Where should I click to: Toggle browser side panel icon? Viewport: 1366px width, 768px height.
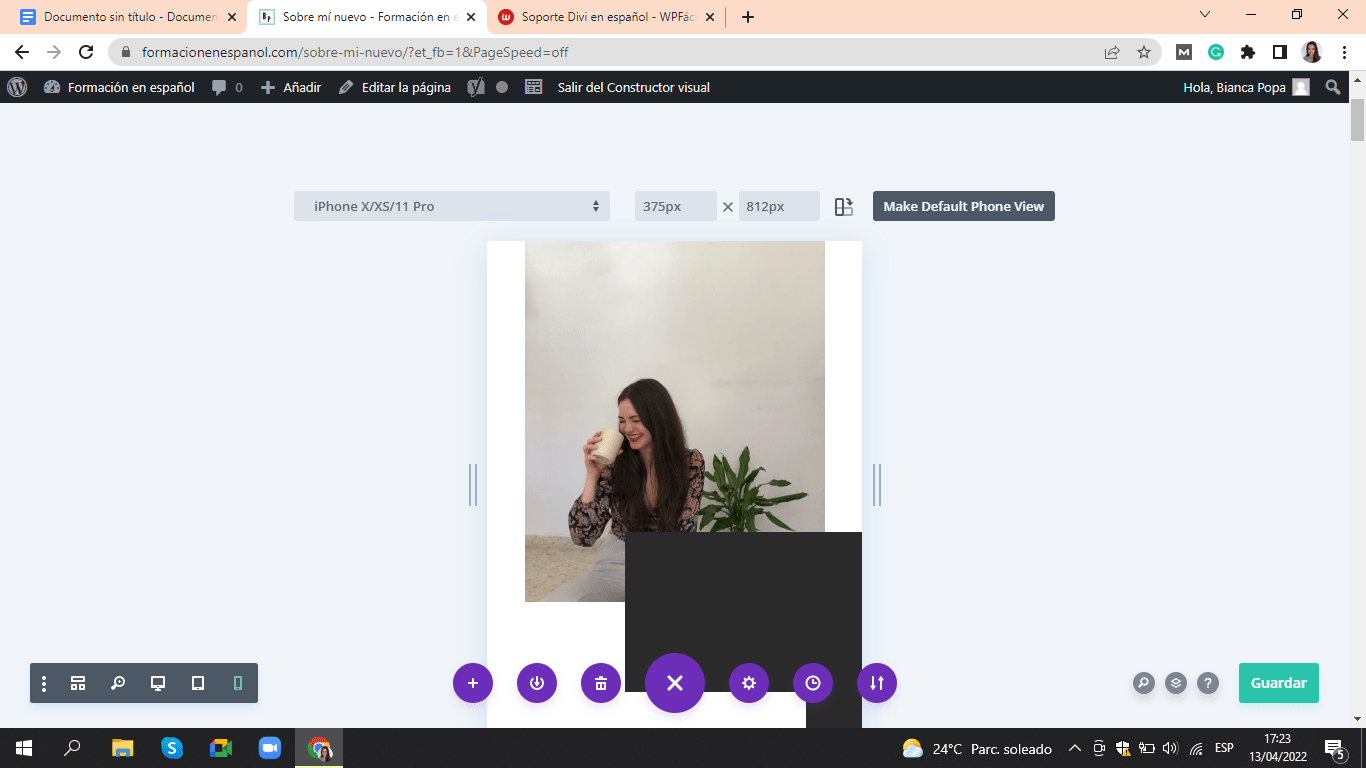(x=1280, y=52)
